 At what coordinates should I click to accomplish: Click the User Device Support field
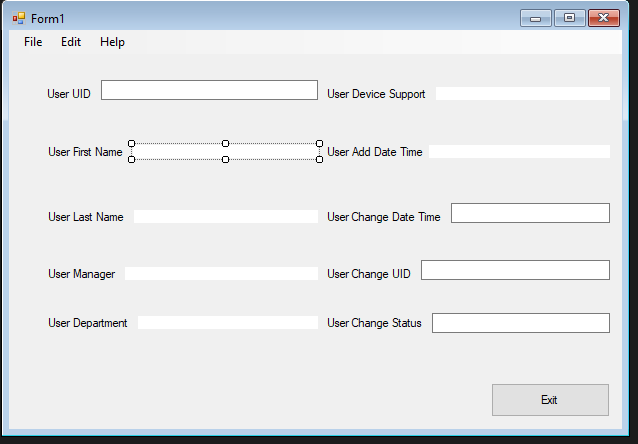[523, 93]
